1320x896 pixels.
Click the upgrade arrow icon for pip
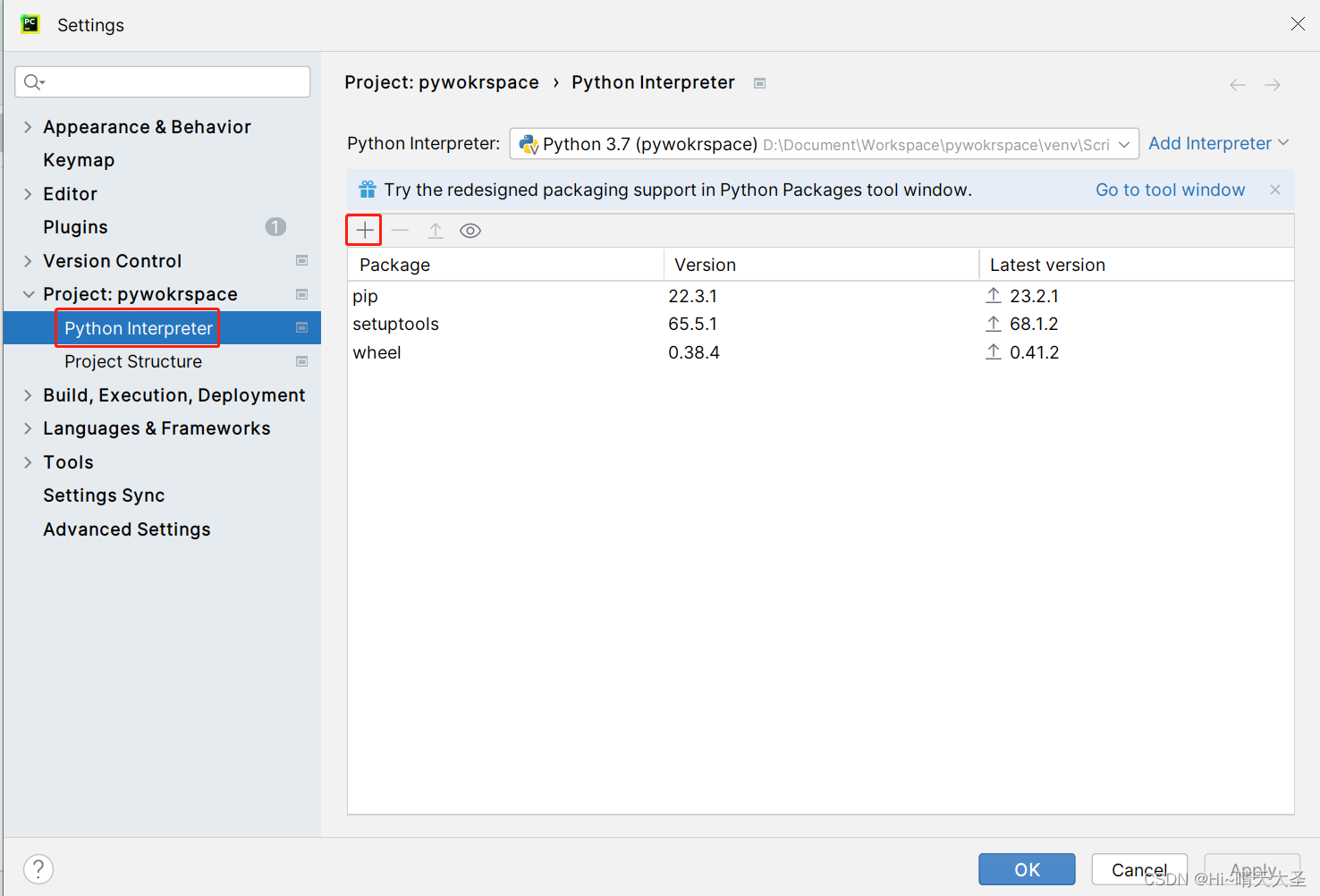(x=994, y=295)
